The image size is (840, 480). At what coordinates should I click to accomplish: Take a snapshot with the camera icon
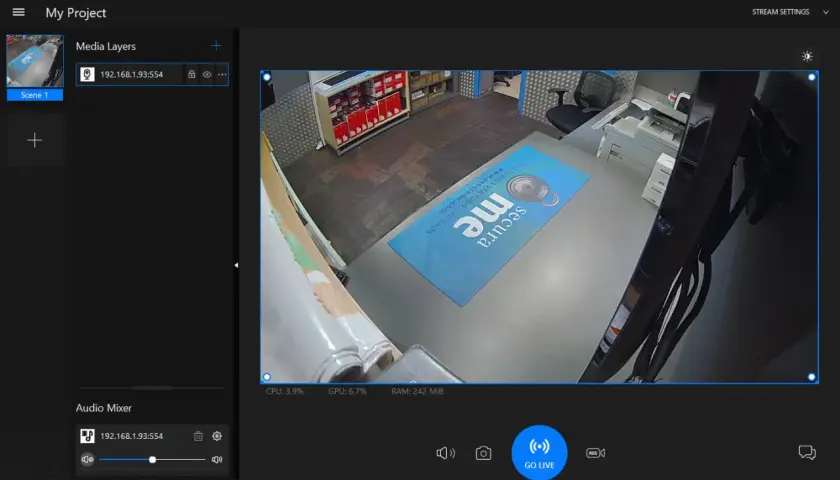[x=483, y=453]
